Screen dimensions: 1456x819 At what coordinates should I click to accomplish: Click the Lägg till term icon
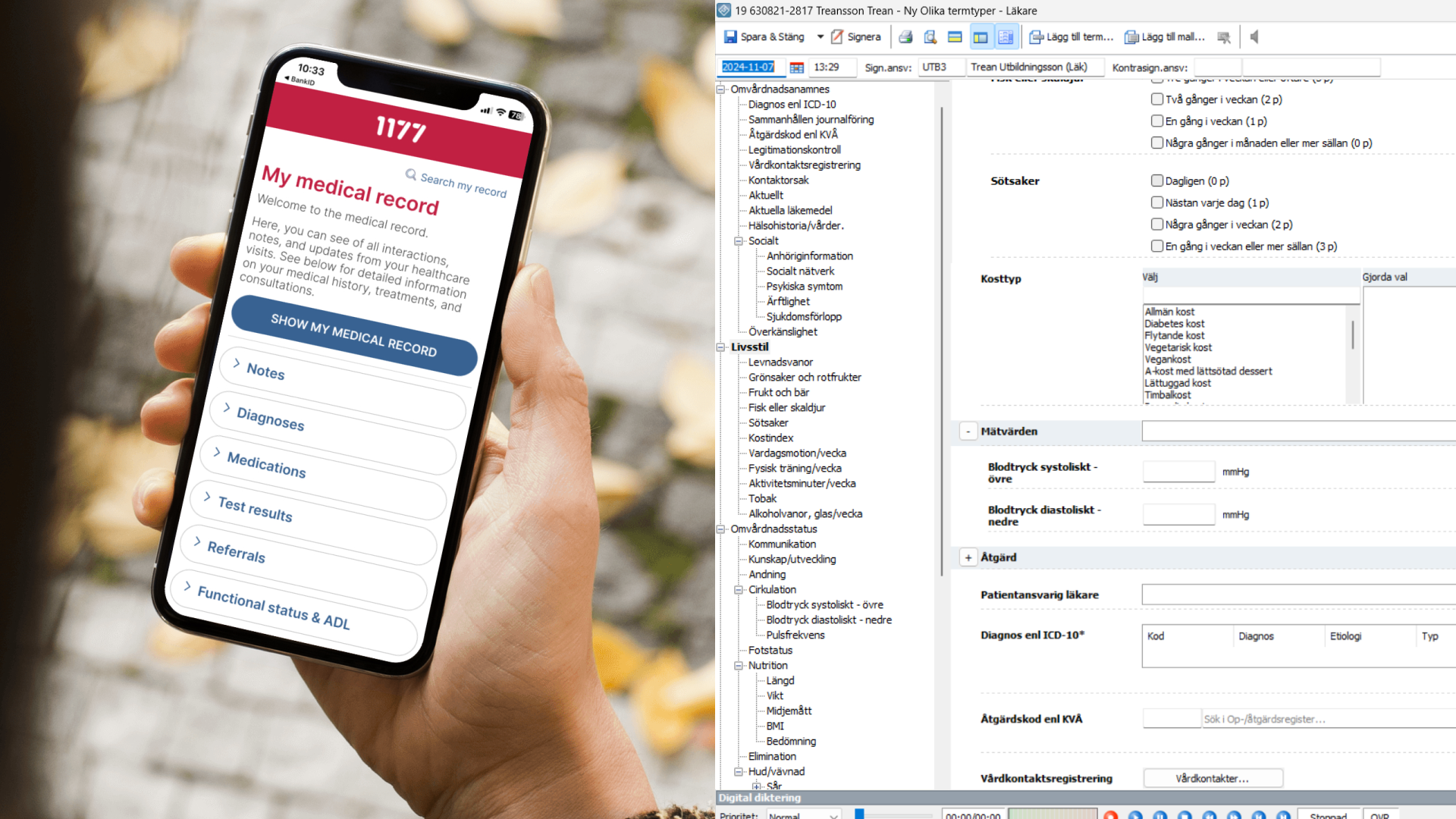tap(1036, 36)
